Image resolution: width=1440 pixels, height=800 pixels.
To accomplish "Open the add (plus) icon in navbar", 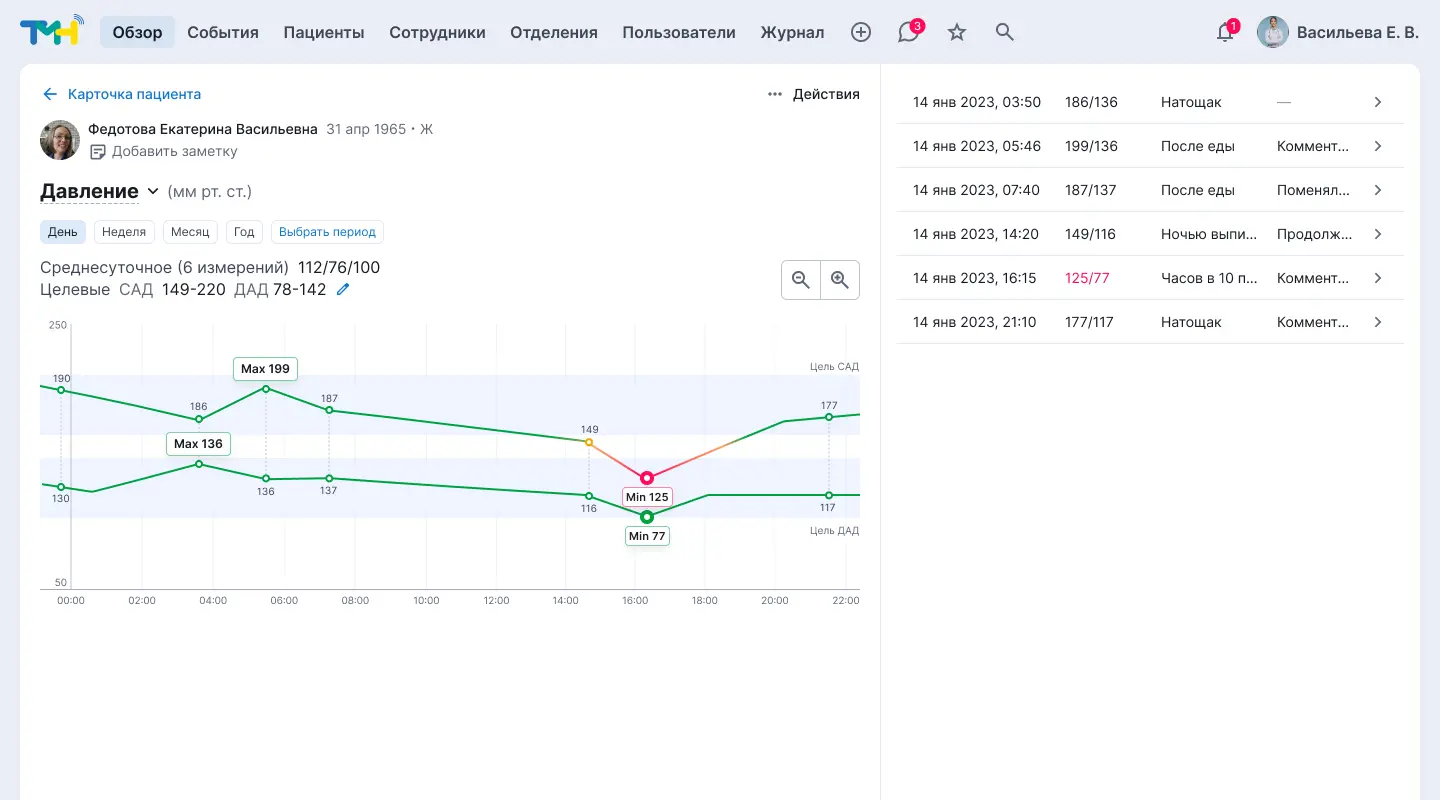I will [x=861, y=32].
